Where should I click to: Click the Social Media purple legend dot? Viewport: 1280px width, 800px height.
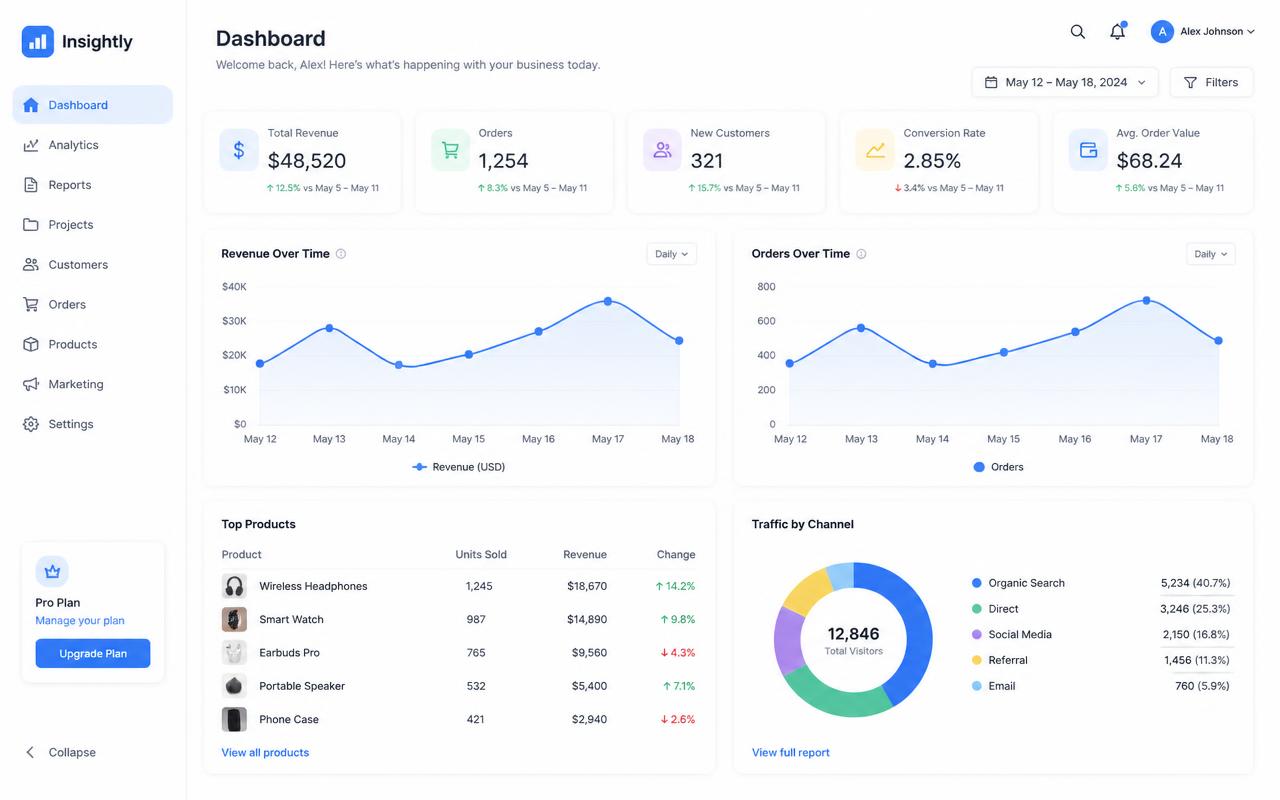(x=977, y=635)
